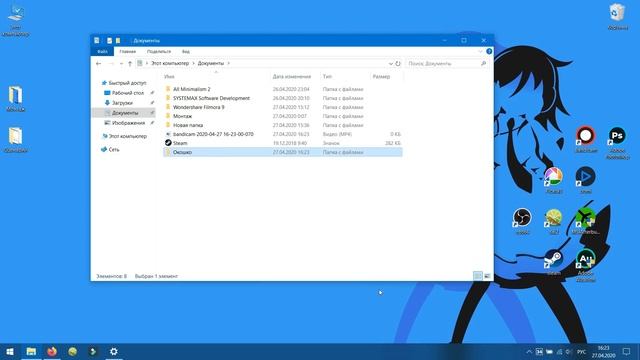Select Загрузки in navigation pane

pyautogui.click(x=122, y=103)
